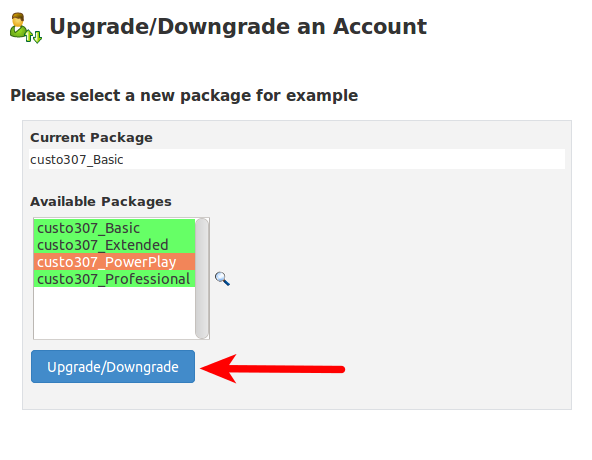Viewport: 592px width, 460px height.
Task: Click the bottom end of the package list scrollbar
Action: (x=202, y=335)
